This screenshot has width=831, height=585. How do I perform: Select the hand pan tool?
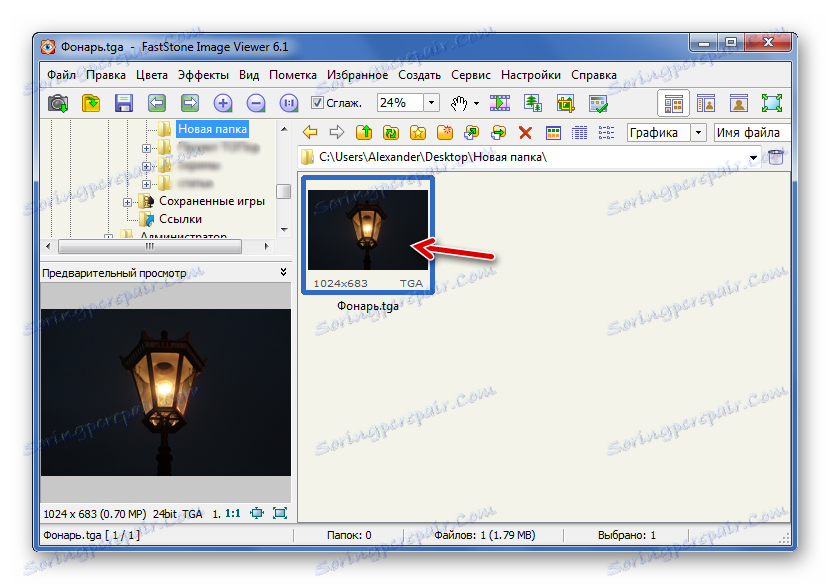[458, 103]
